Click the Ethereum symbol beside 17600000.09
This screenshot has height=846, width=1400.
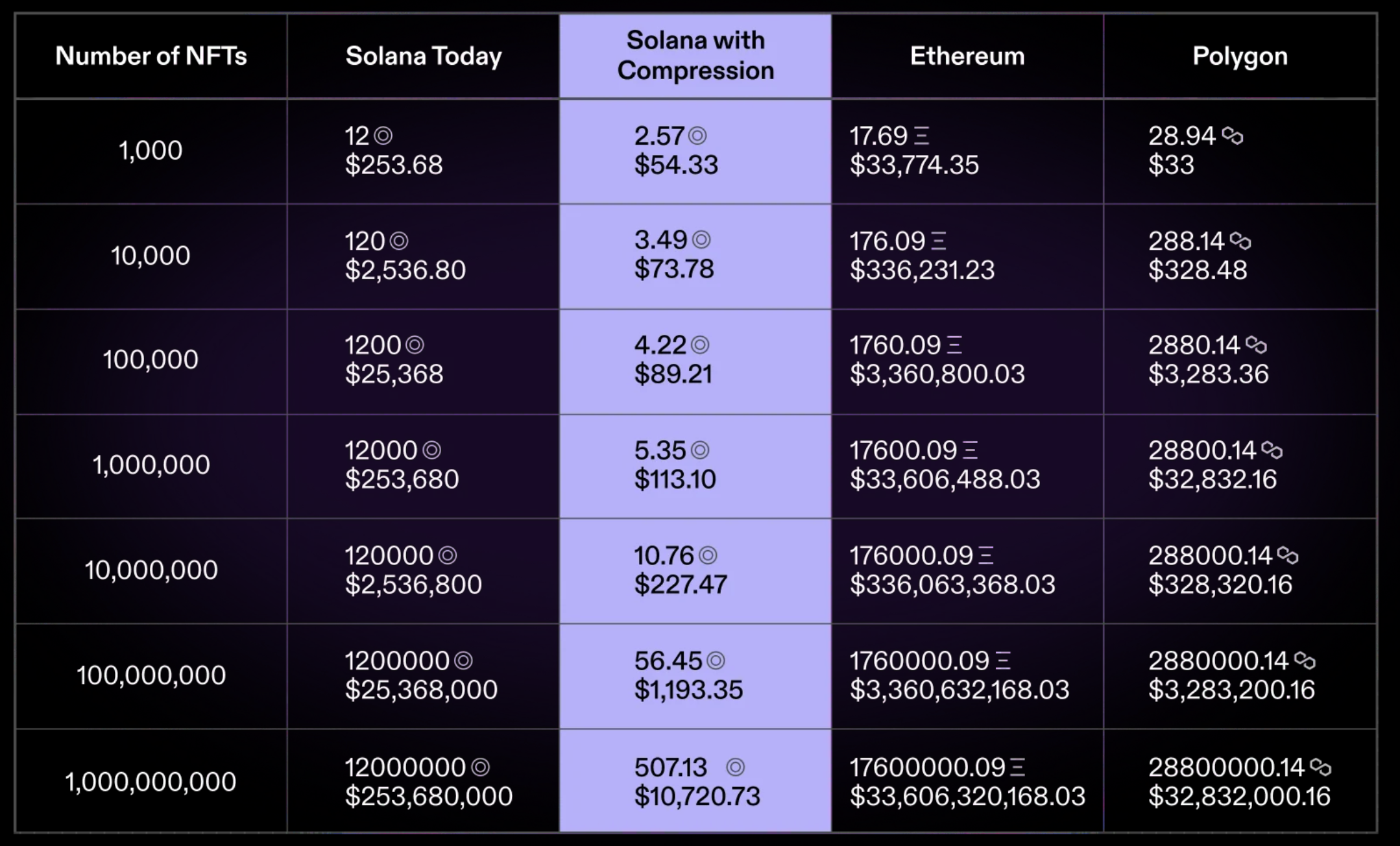[x=1017, y=768]
